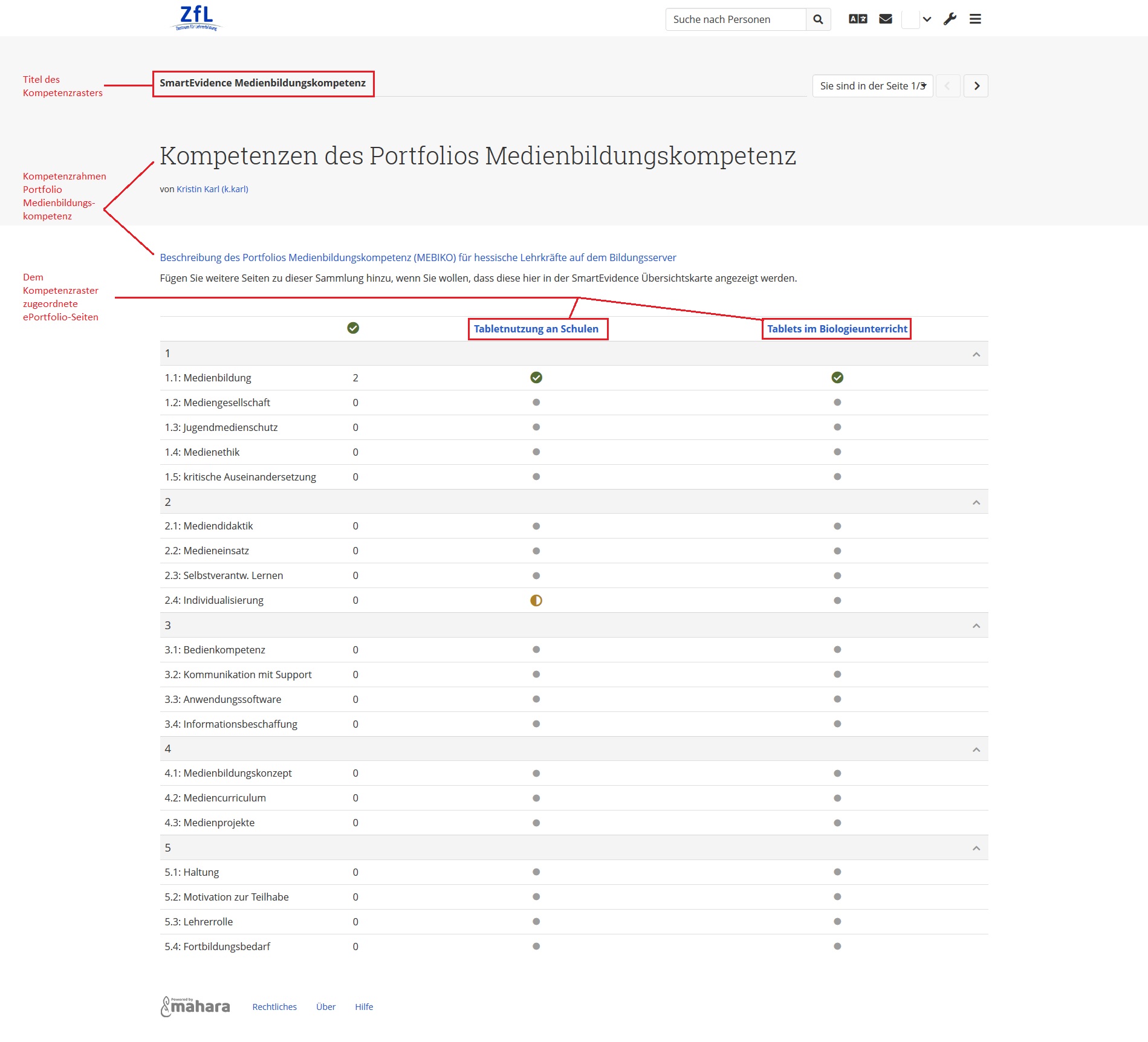Screen dimensions: 1148x1042
Task: Open Tabletnutzung an Schulen page
Action: click(x=536, y=329)
